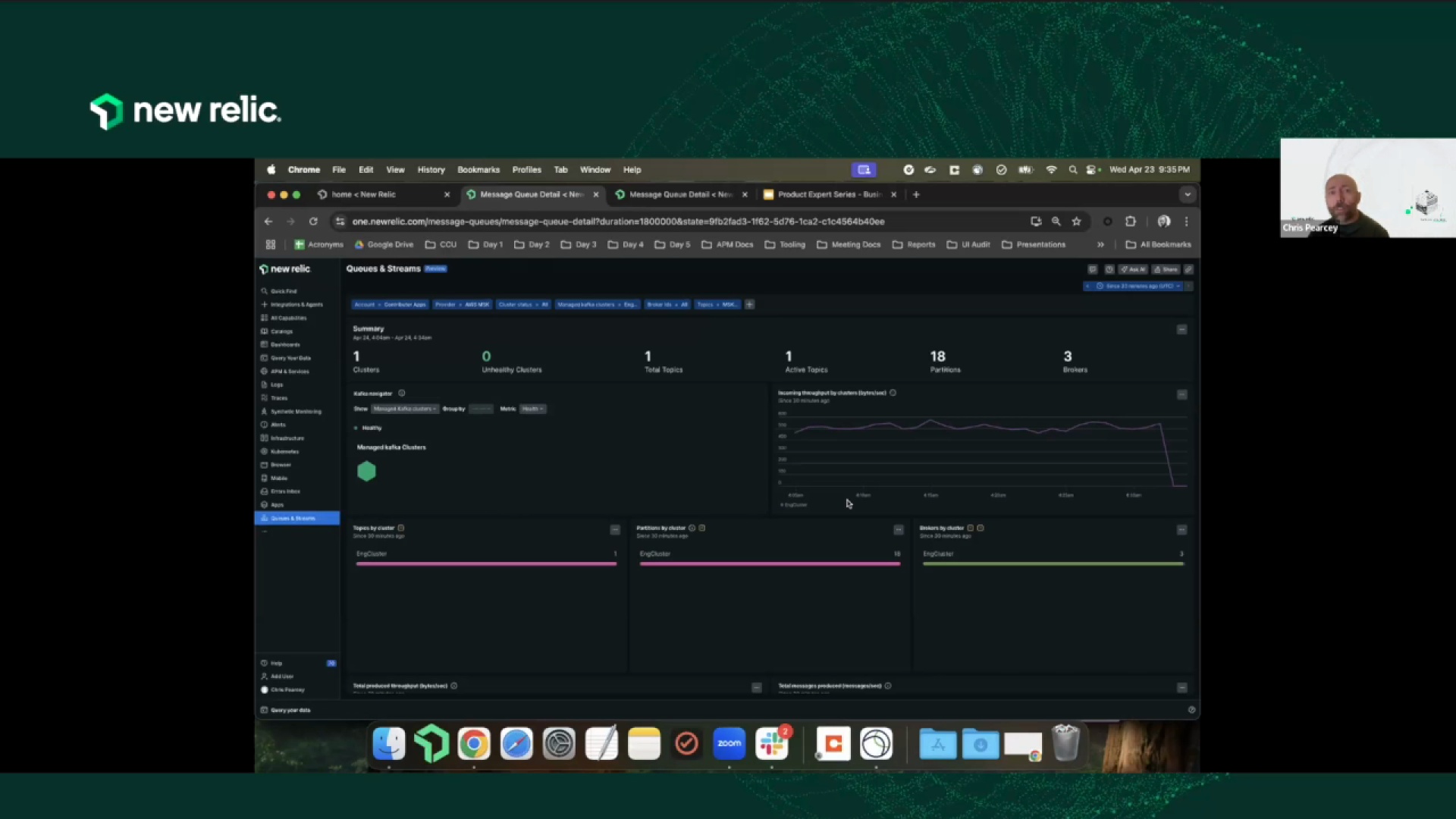The width and height of the screenshot is (1456, 819).
Task: Open the Group by dropdown
Action: (x=481, y=409)
